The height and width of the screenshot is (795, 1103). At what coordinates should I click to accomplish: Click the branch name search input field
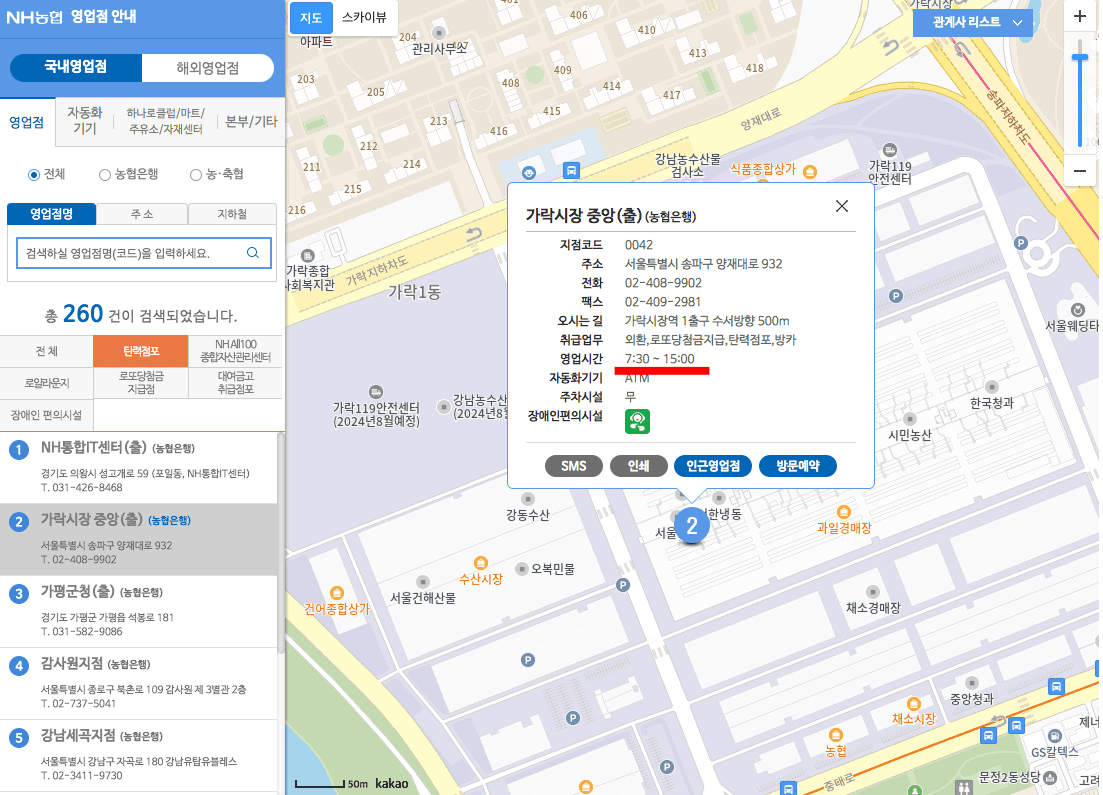click(144, 253)
